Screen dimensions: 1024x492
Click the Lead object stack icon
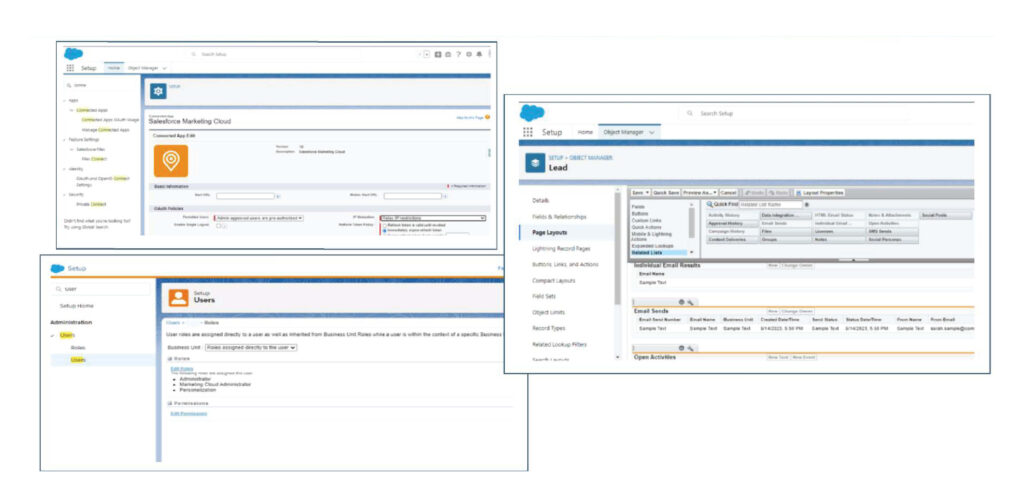pos(535,163)
